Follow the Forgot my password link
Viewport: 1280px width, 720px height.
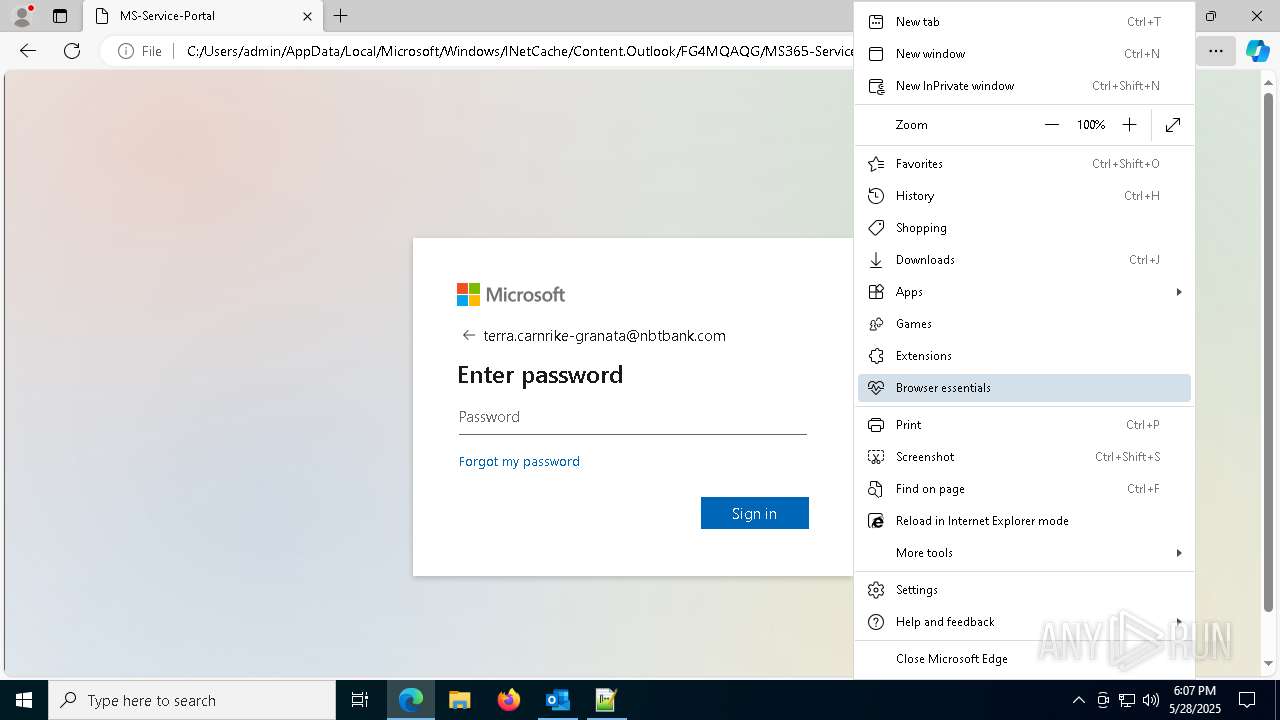[519, 462]
